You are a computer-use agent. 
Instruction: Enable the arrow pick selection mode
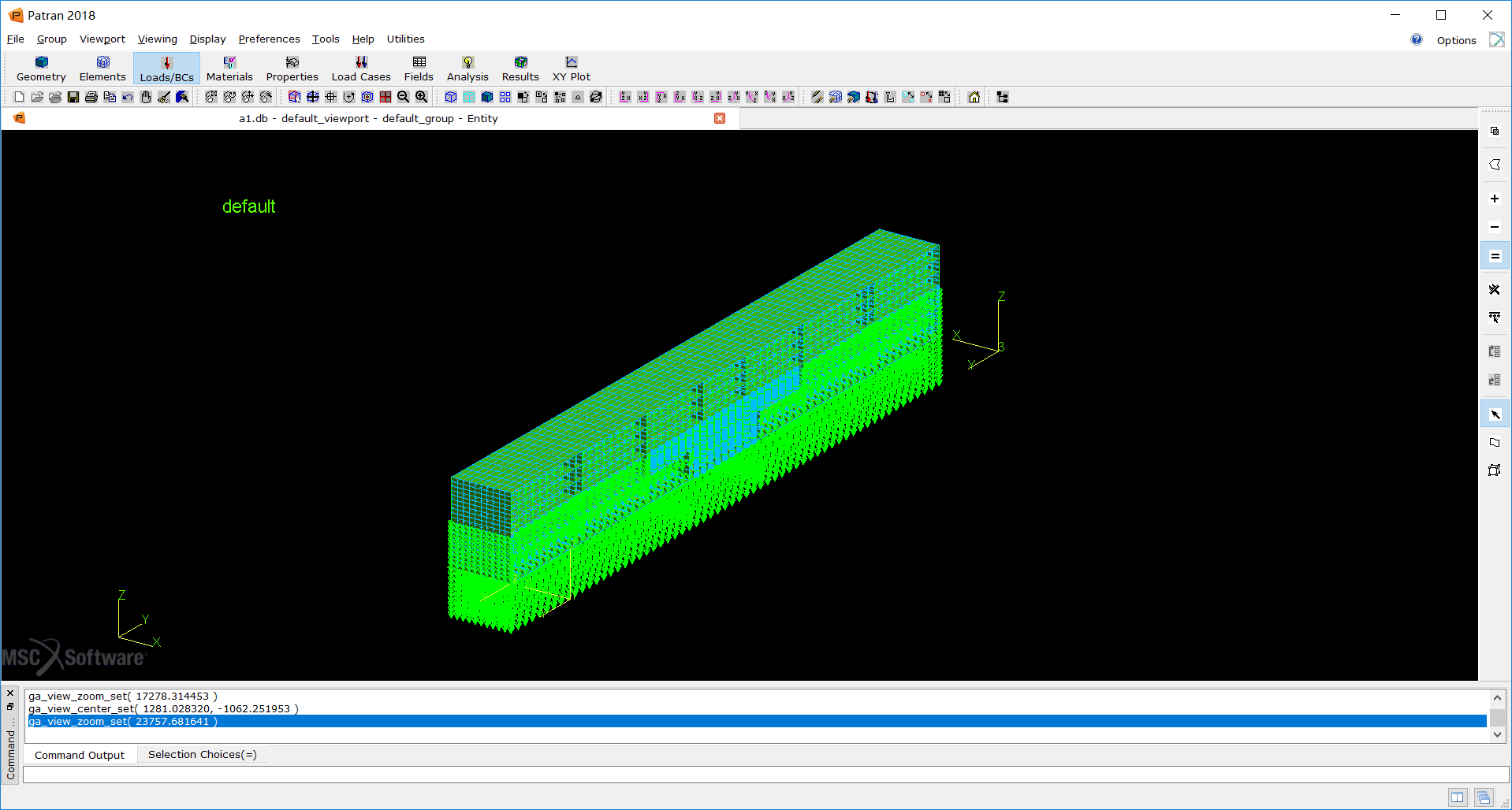tap(1495, 414)
